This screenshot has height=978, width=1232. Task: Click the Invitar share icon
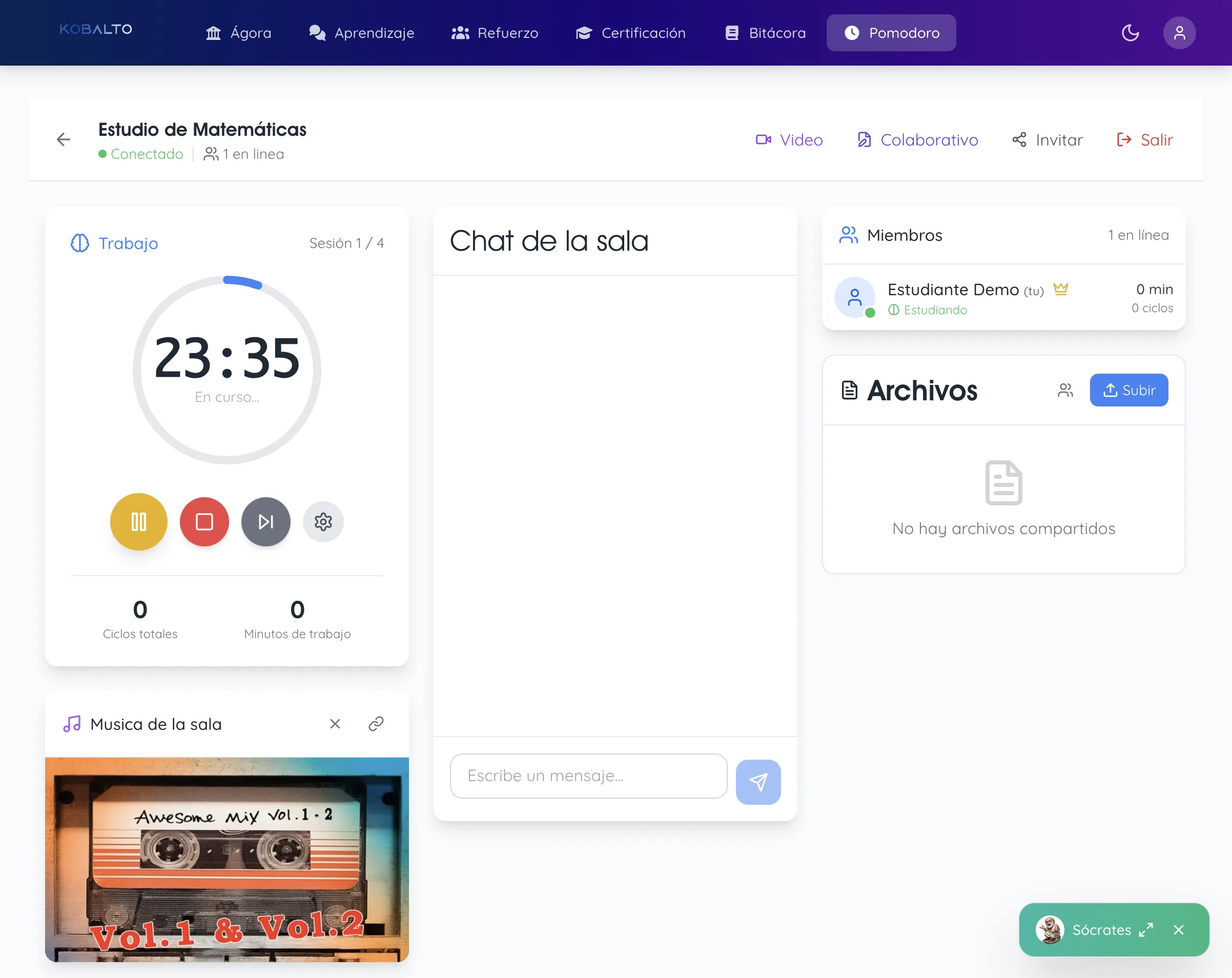(x=1020, y=140)
